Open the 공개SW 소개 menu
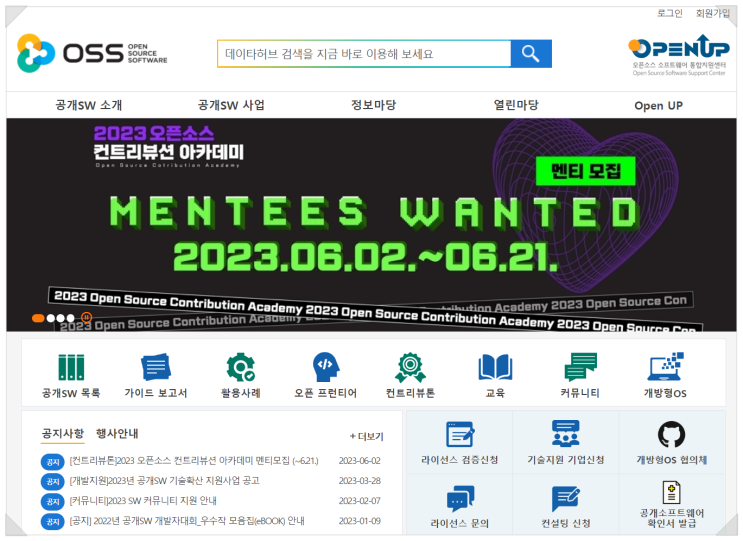The image size is (743, 541). [89, 105]
